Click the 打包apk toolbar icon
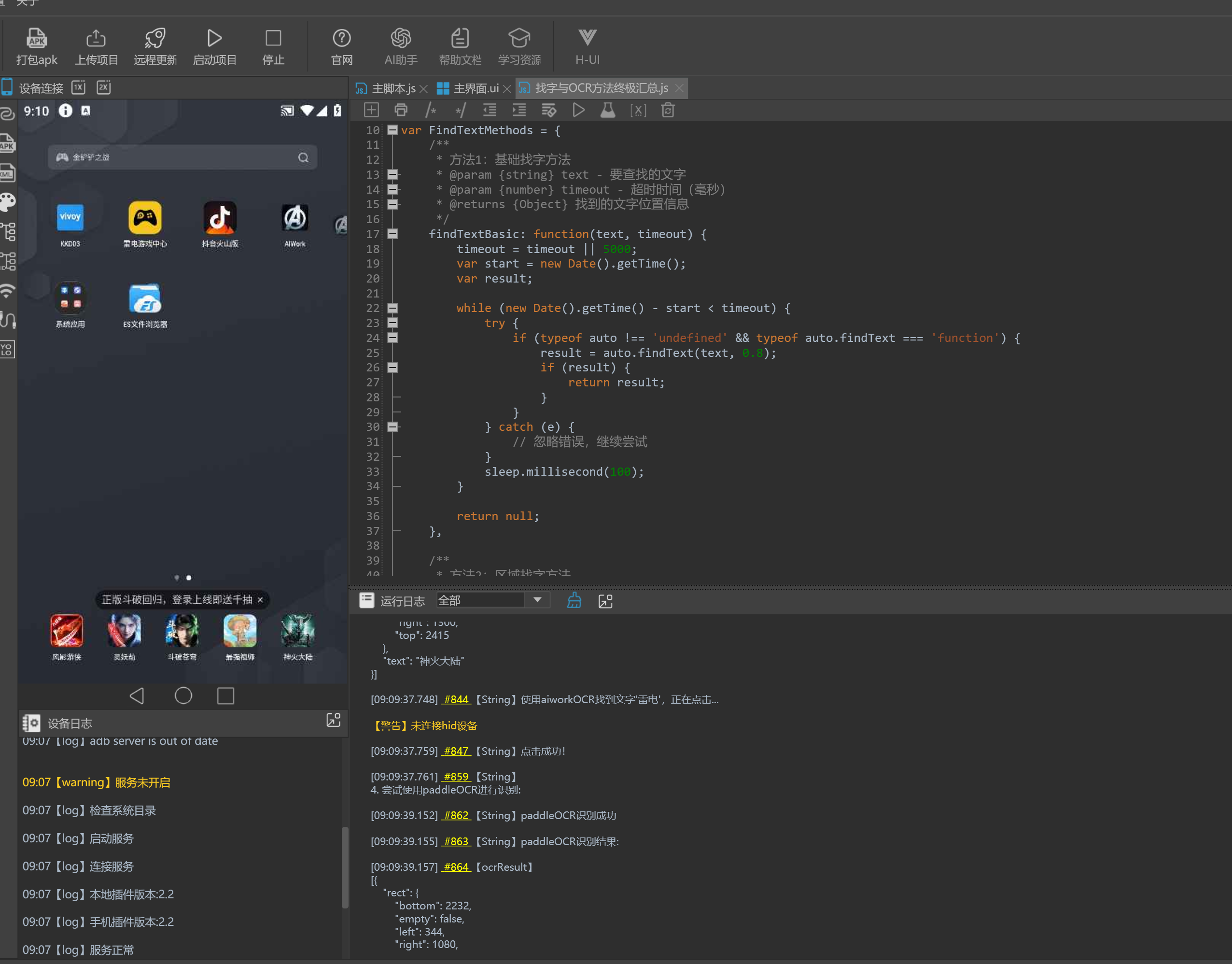1232x964 pixels. click(x=37, y=38)
